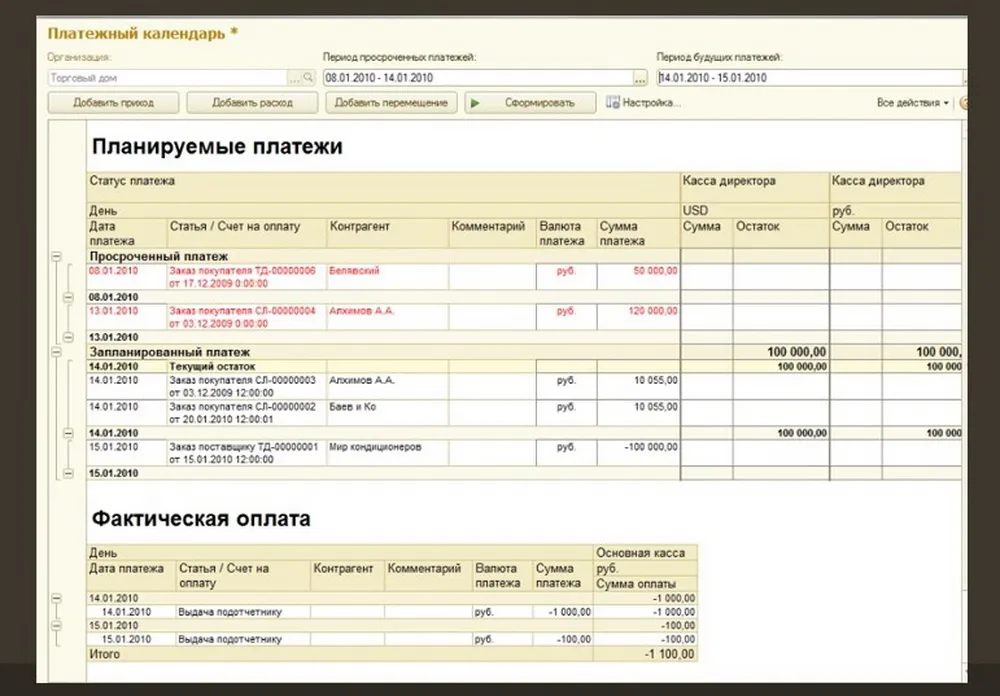Collapse the 14.01.2010 group in Фактическая оплата

(57, 598)
